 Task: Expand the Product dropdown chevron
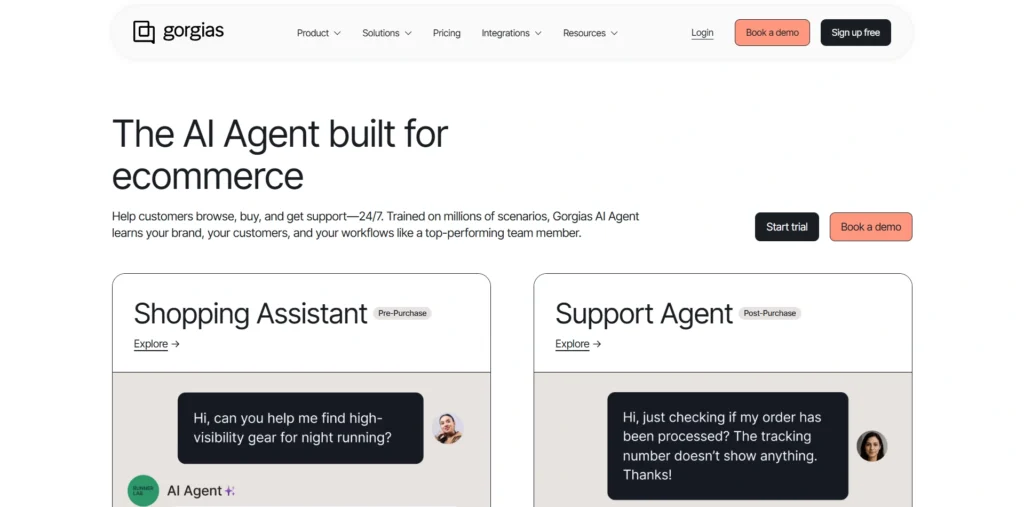337,33
